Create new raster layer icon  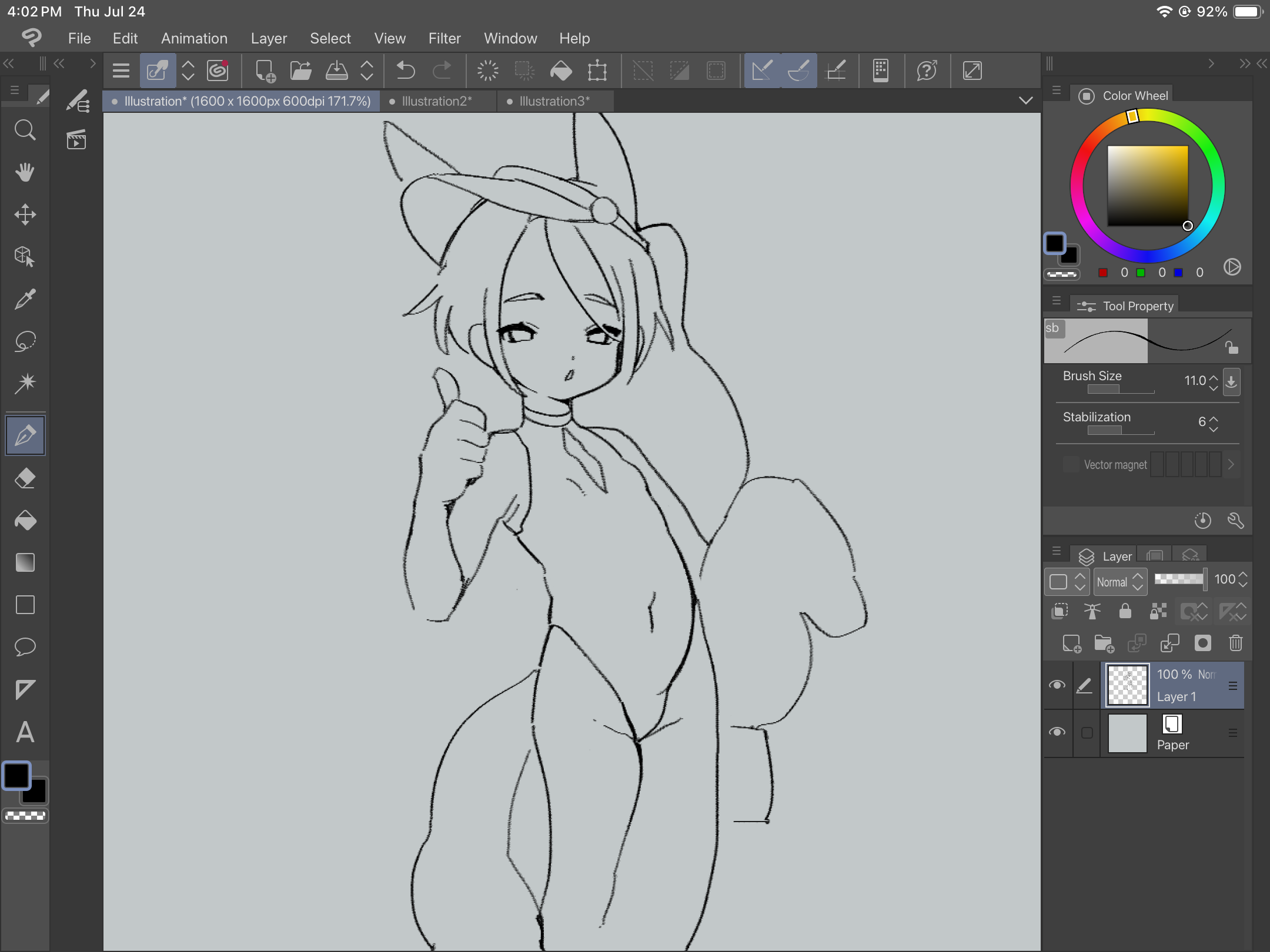[1071, 643]
